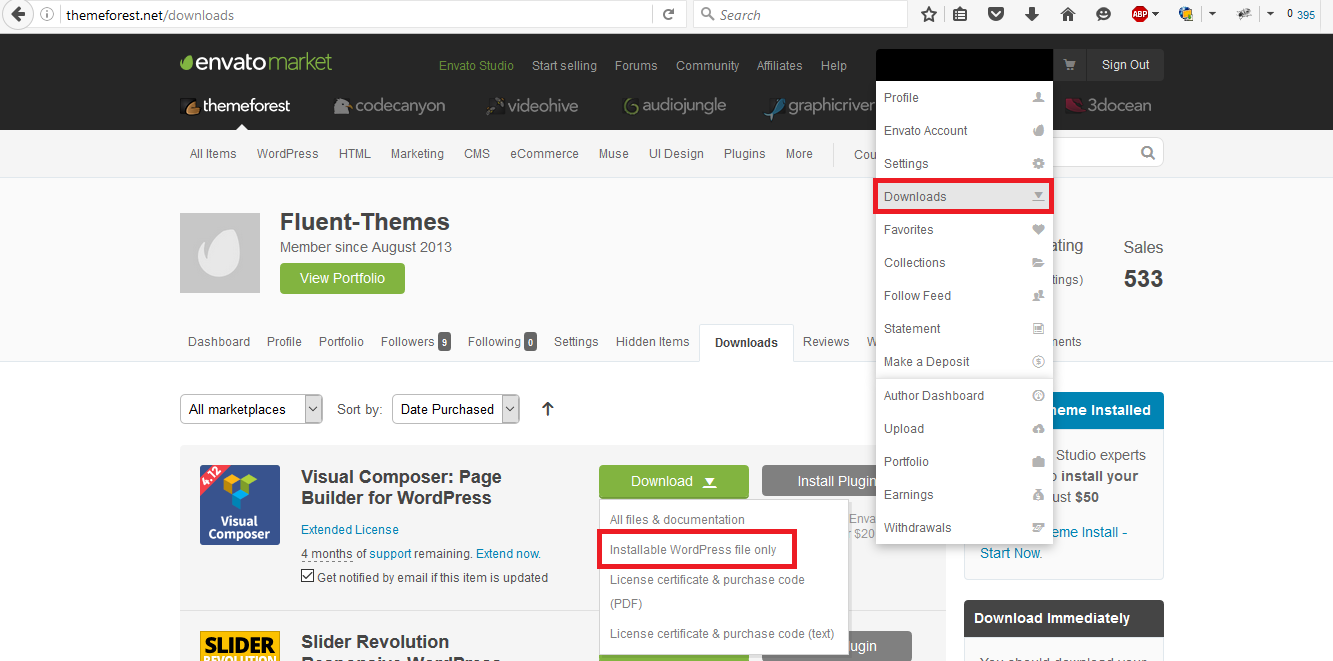Save the page to Pocket
Viewport: 1333px width, 661px height.
[x=996, y=14]
